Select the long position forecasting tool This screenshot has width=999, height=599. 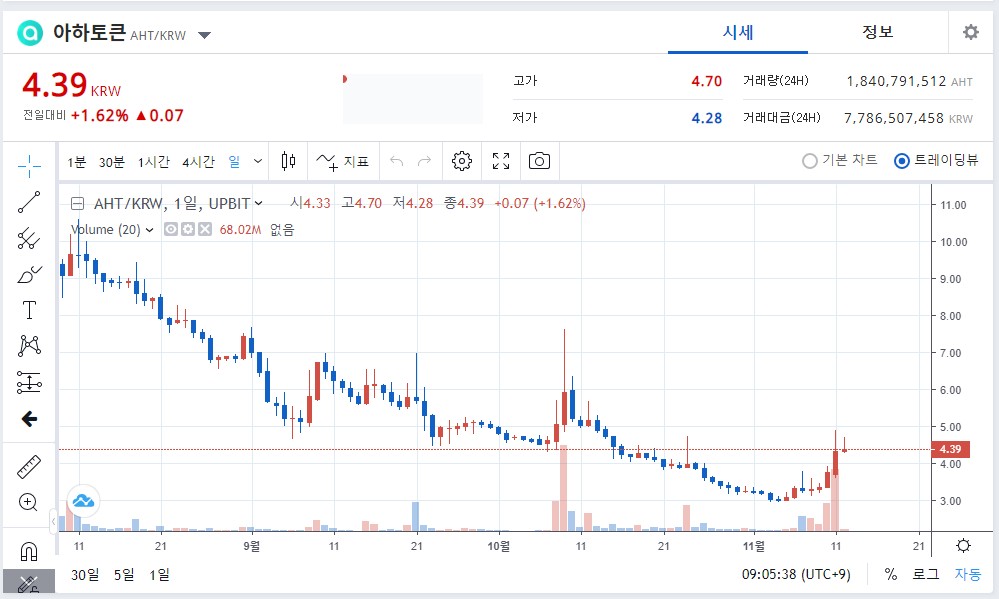pos(29,382)
